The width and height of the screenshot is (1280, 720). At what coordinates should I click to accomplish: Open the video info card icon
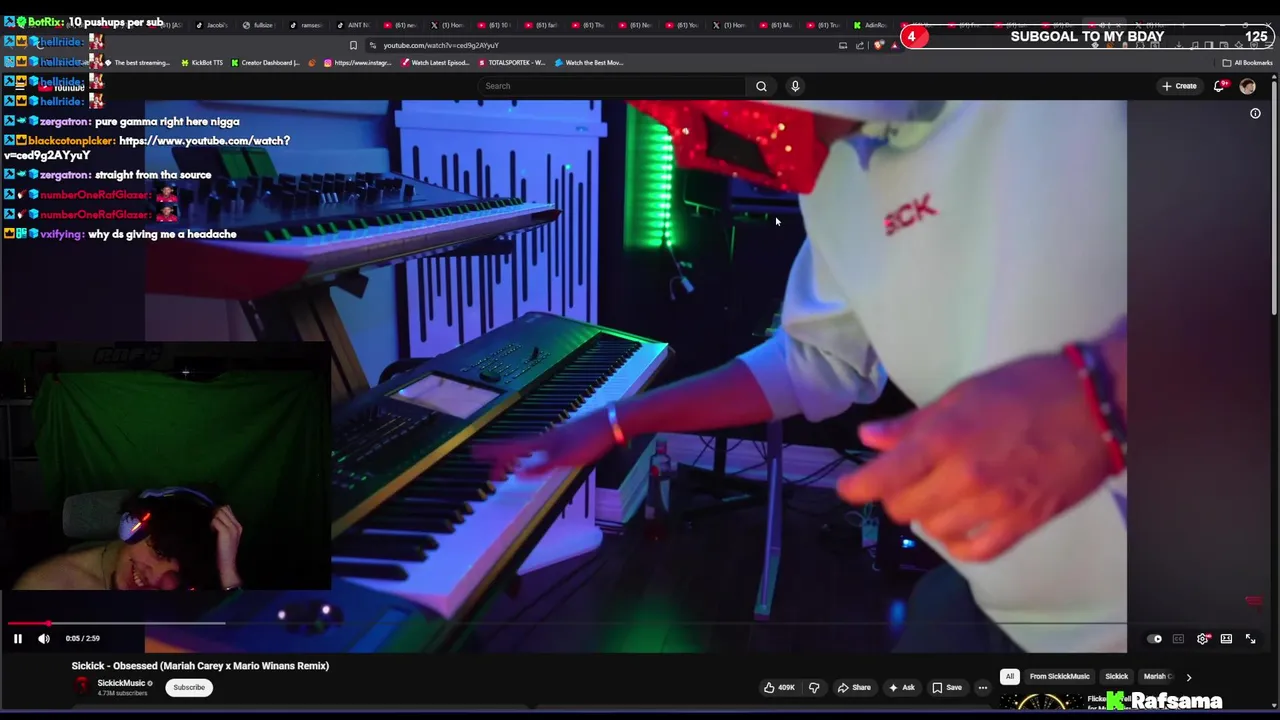(1255, 114)
